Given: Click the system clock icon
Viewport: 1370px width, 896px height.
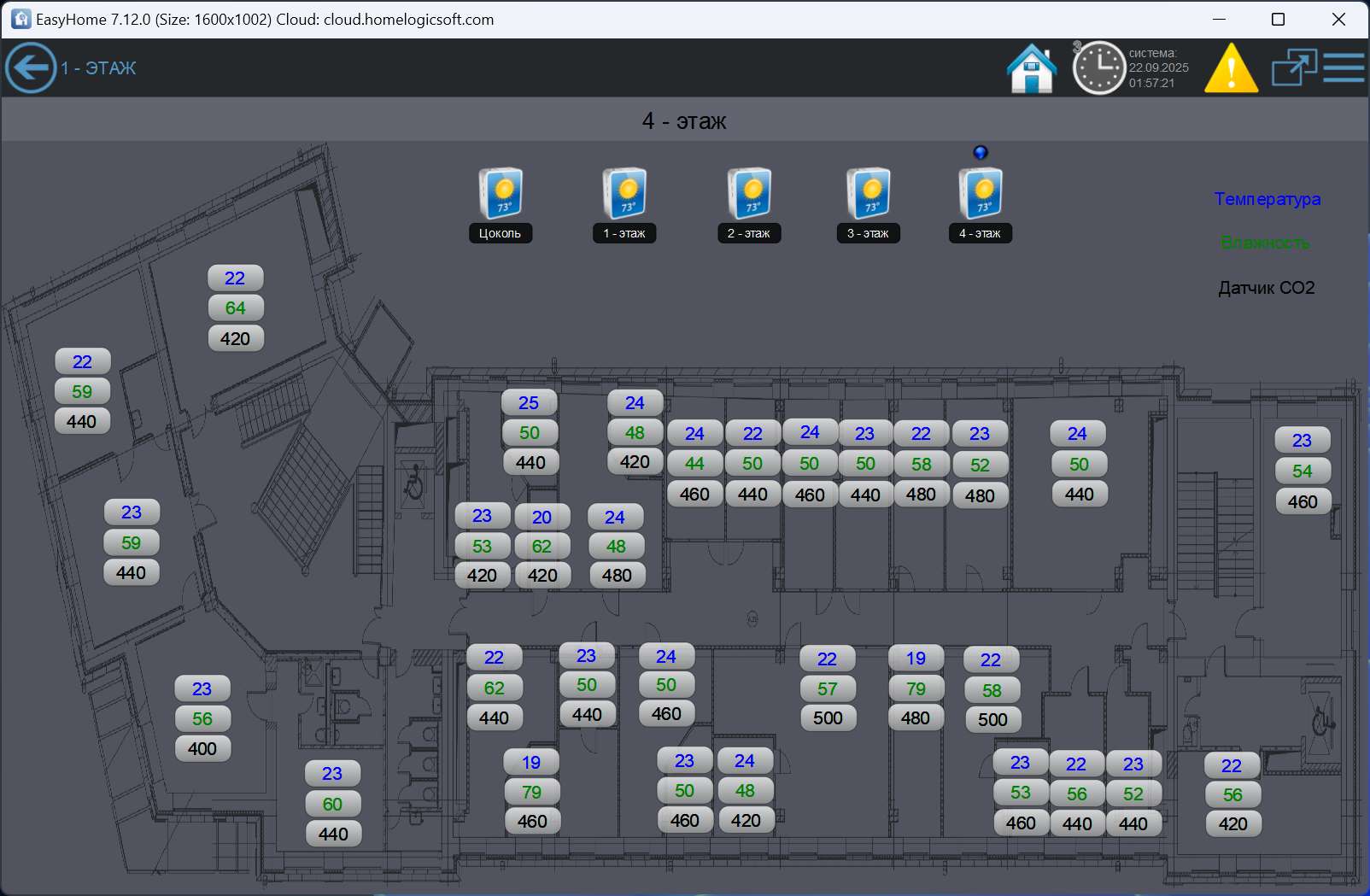Looking at the screenshot, I should [1098, 67].
